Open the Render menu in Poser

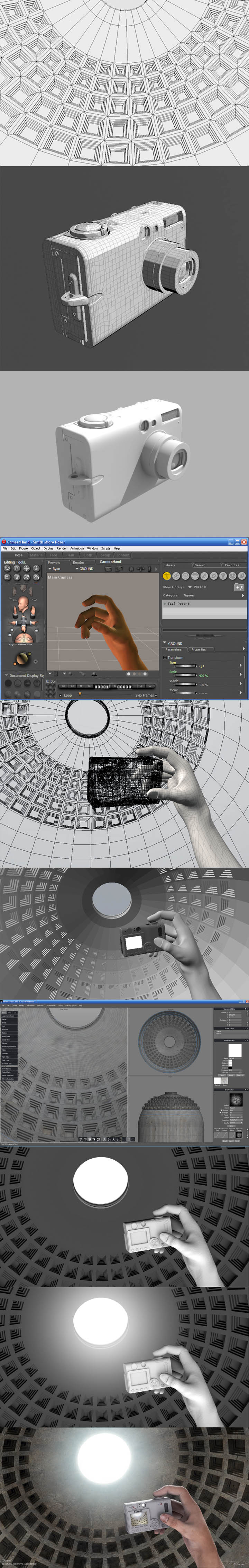pyautogui.click(x=62, y=548)
